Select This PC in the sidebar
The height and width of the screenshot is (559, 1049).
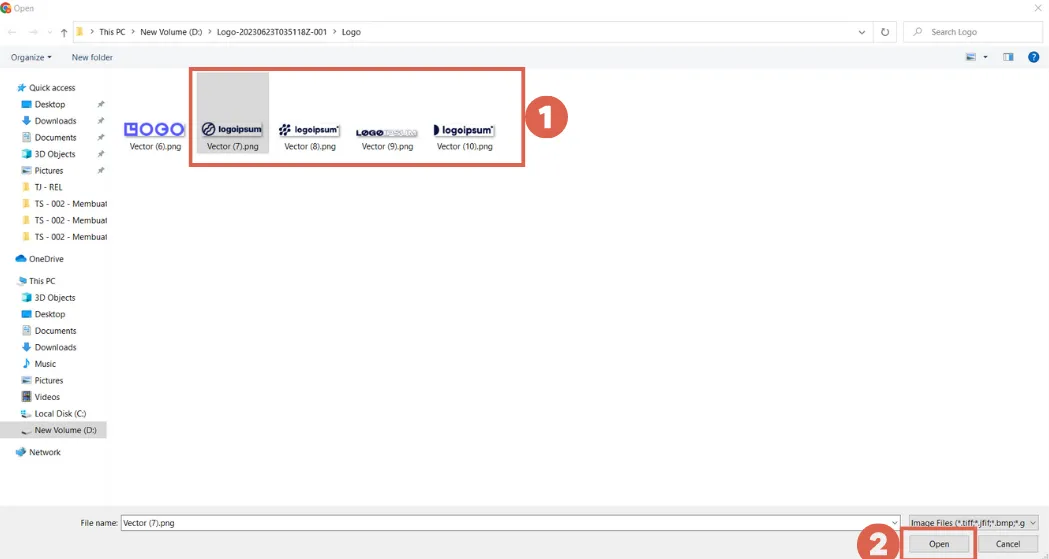[41, 281]
